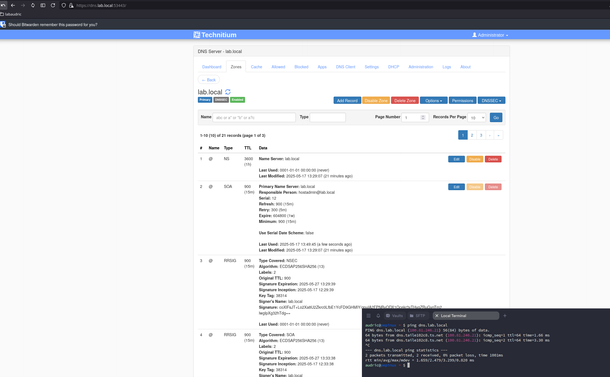Focus the Name filter input field
Image resolution: width=610 pixels, height=377 pixels.
(254, 117)
